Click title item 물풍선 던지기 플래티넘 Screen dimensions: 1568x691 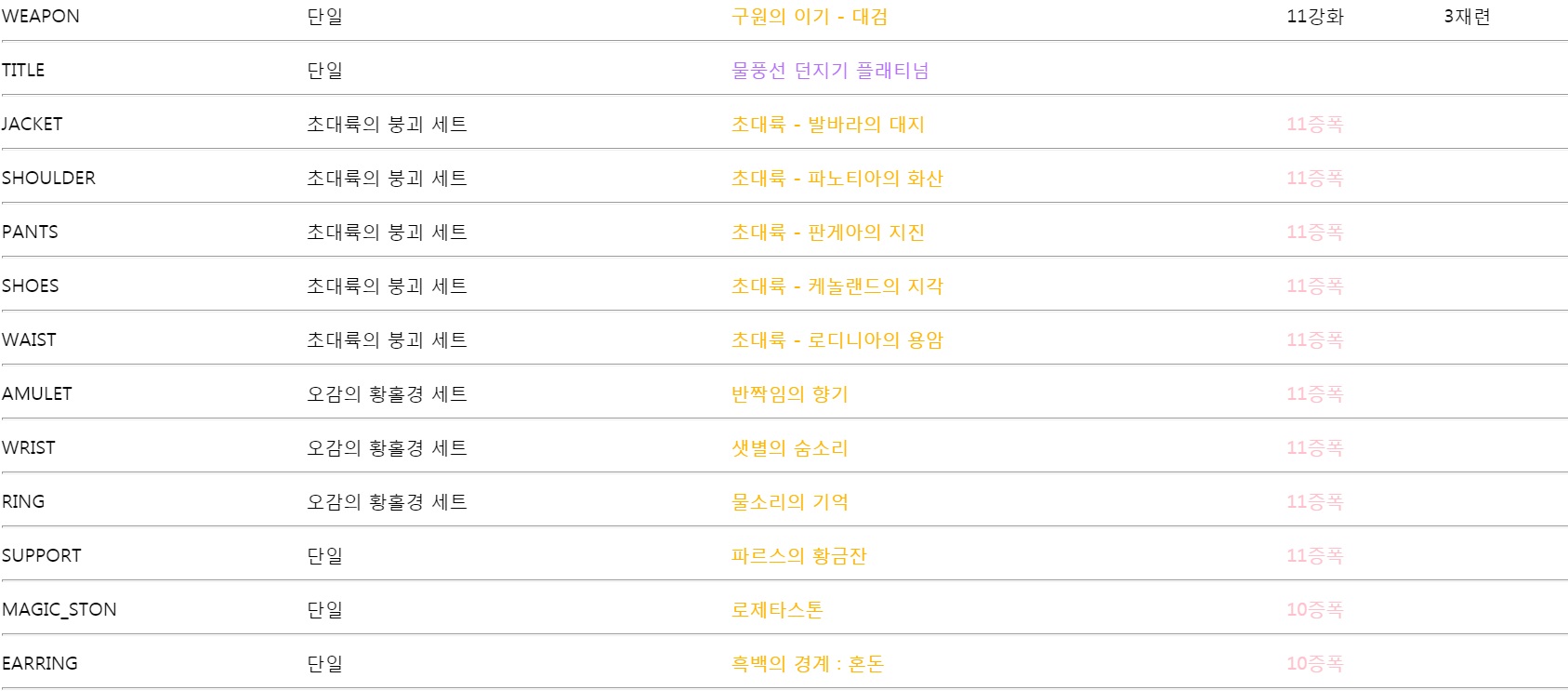click(830, 71)
